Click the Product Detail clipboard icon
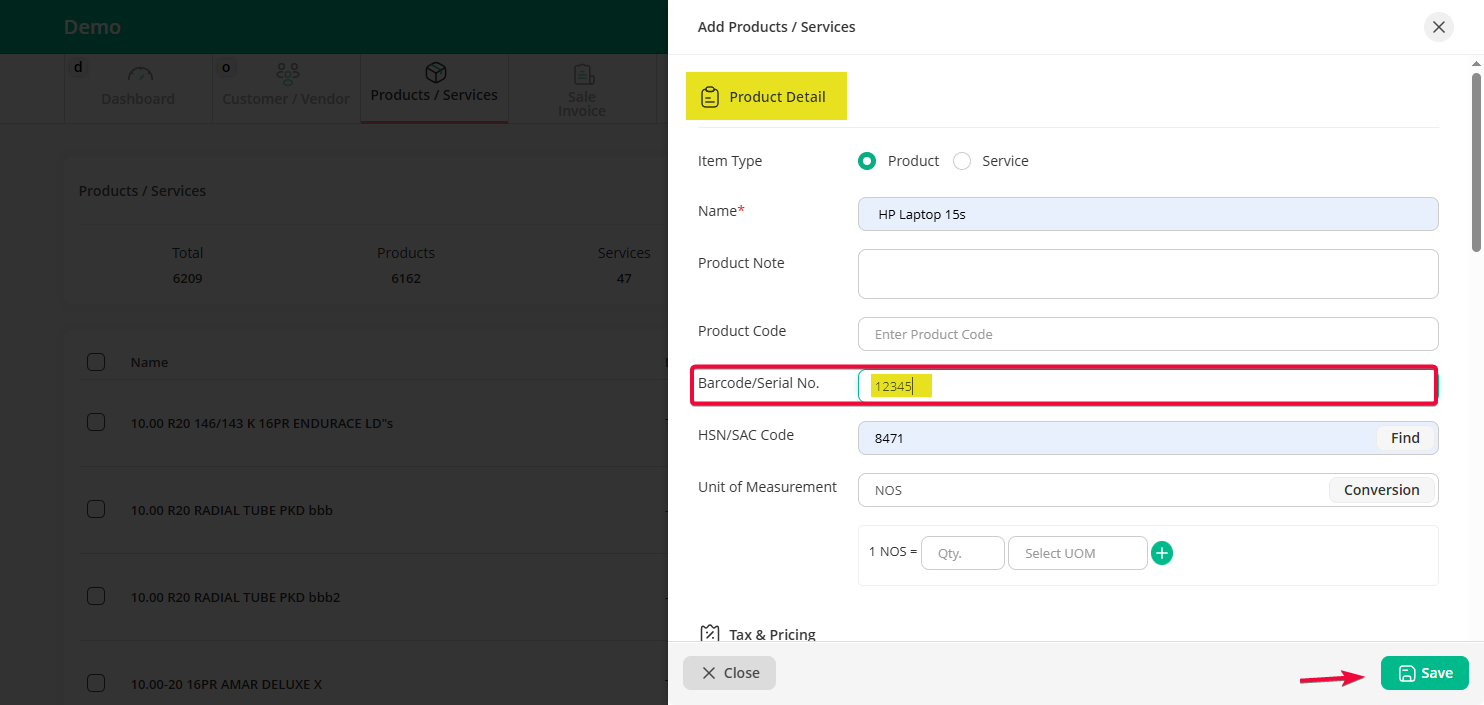Screen dimensions: 1484x705 point(710,97)
